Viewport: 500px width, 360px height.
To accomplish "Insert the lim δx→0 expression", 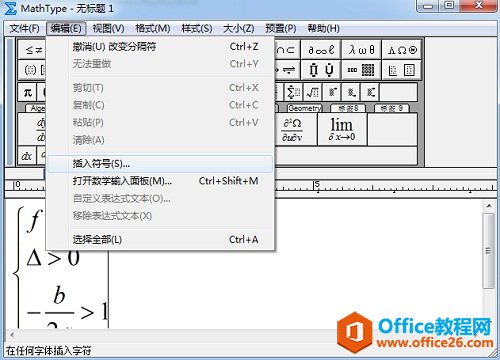I will [x=342, y=129].
